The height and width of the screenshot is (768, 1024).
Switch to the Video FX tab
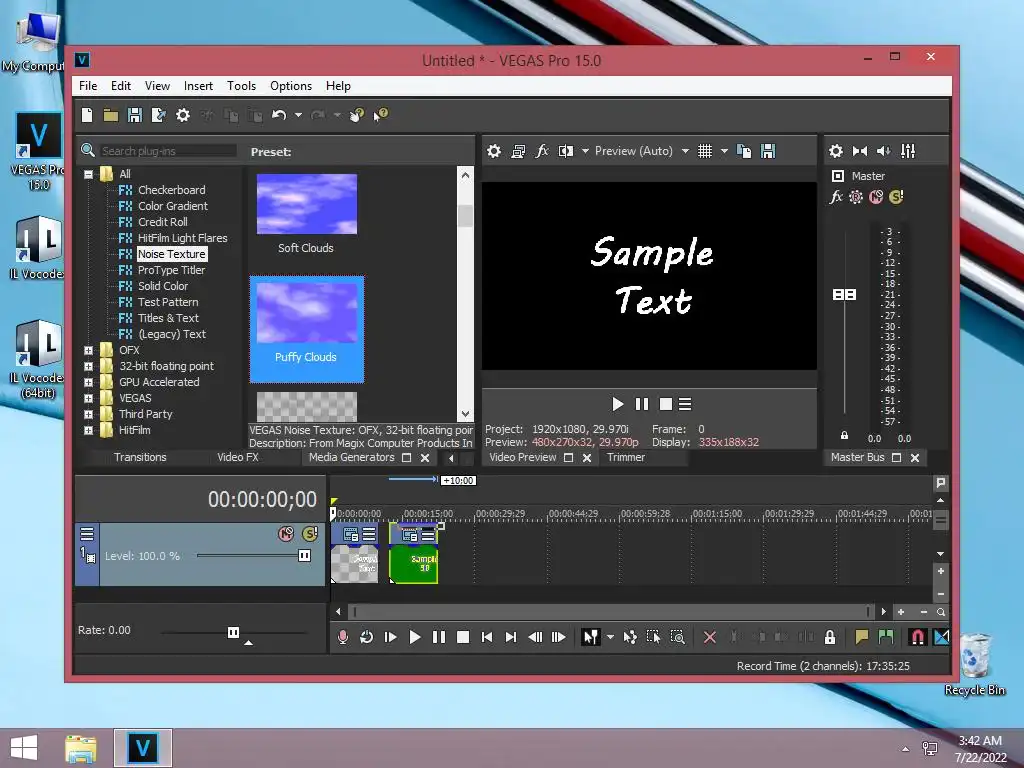pos(238,457)
